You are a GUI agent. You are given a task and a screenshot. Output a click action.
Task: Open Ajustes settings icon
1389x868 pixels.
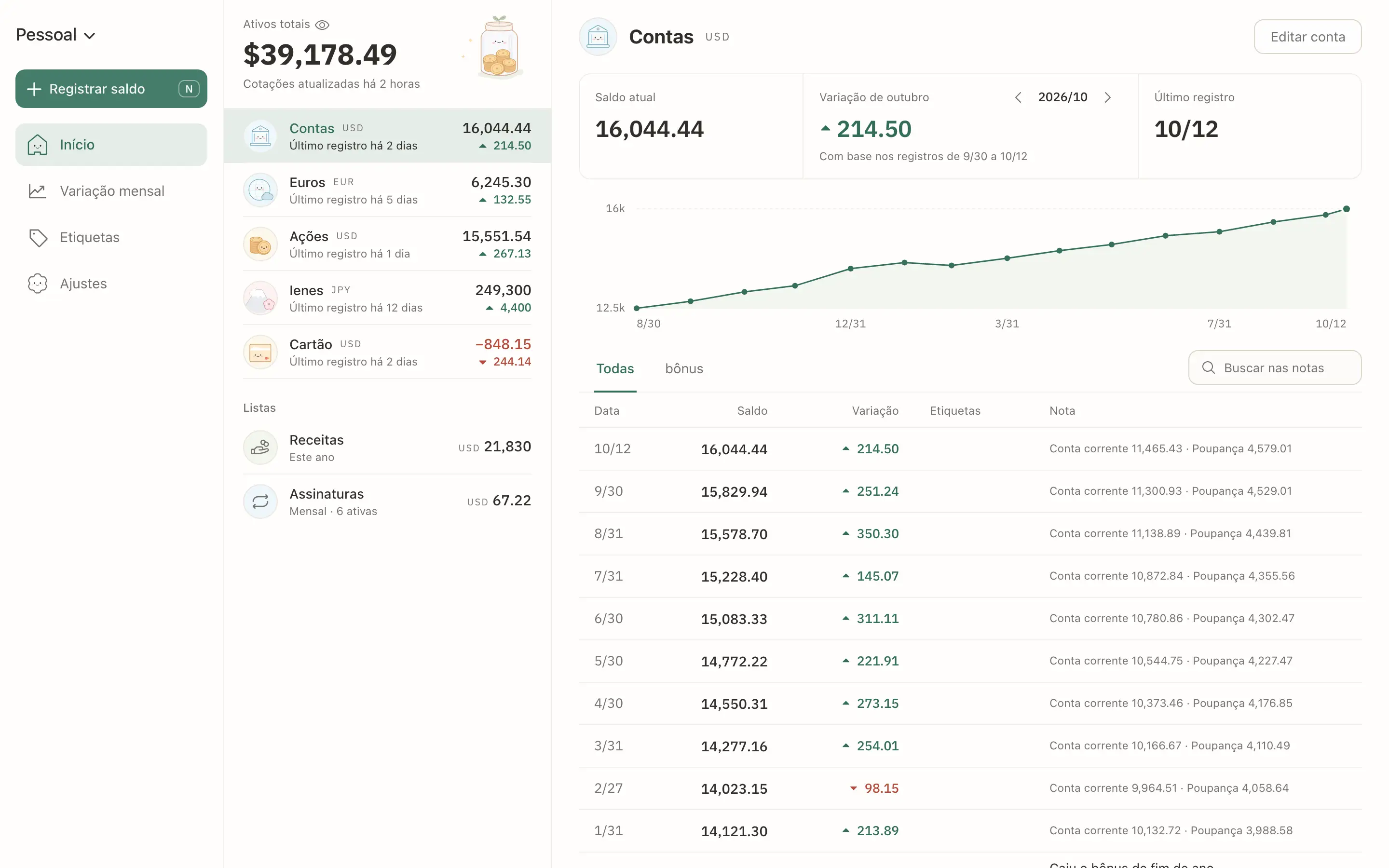(38, 284)
